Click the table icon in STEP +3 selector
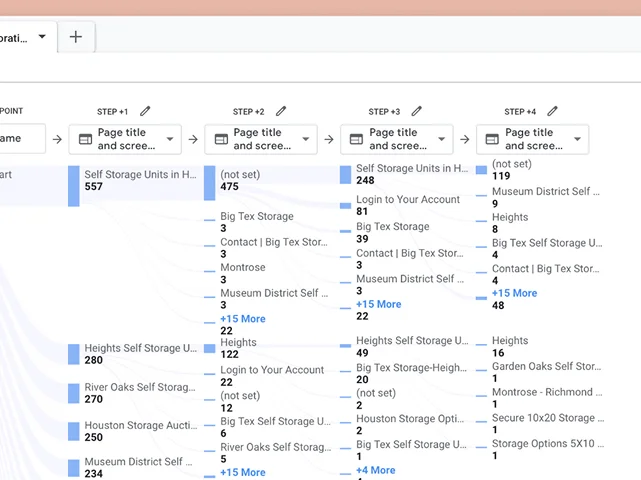This screenshot has height=480, width=641. tap(356, 139)
